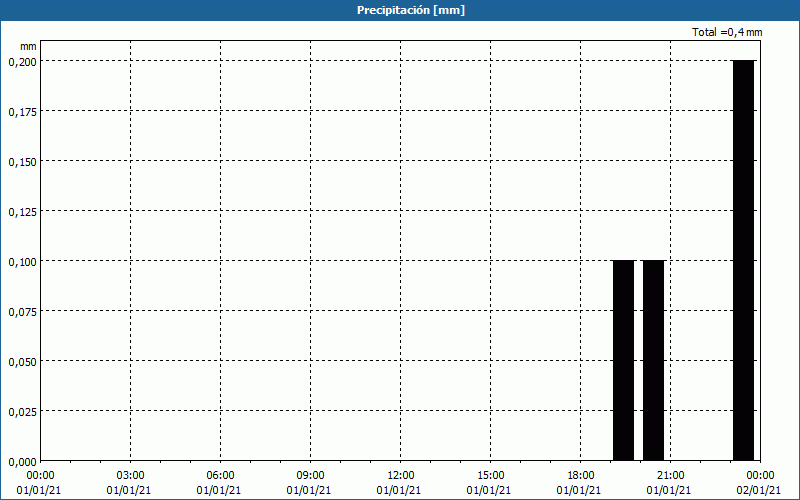Click the 18:00 01/01/21 time label

point(580,483)
